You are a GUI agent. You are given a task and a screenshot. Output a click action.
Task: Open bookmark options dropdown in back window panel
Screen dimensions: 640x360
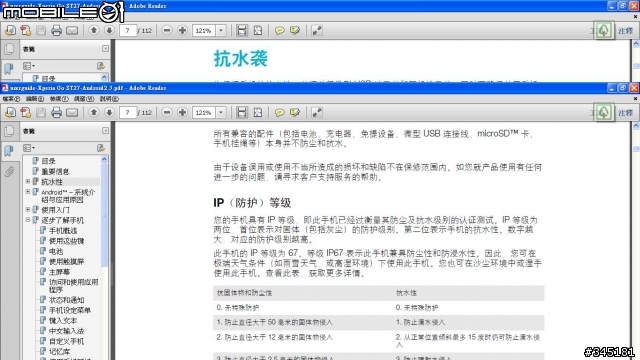(x=29, y=66)
